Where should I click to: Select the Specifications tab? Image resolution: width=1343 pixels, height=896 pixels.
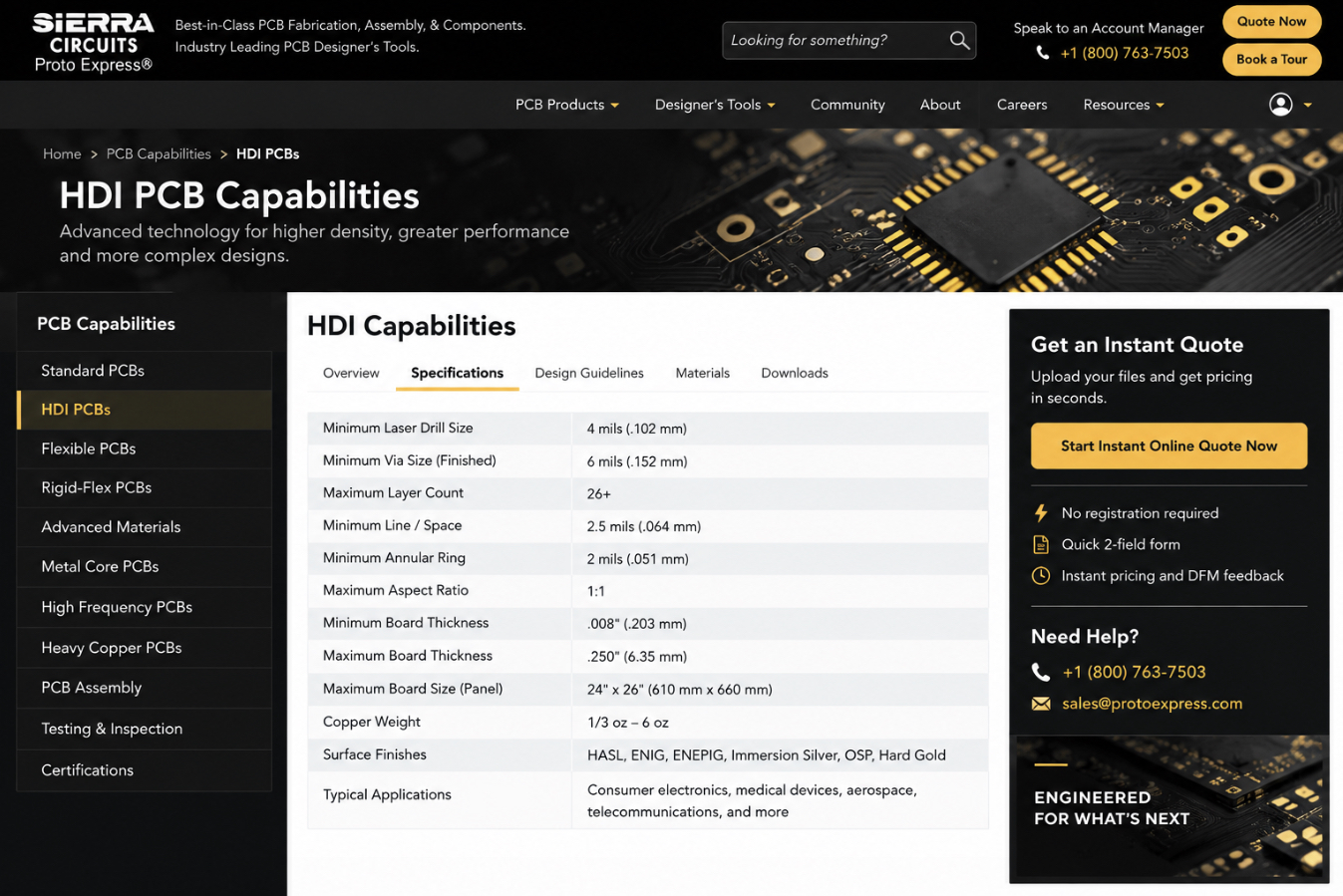457,373
